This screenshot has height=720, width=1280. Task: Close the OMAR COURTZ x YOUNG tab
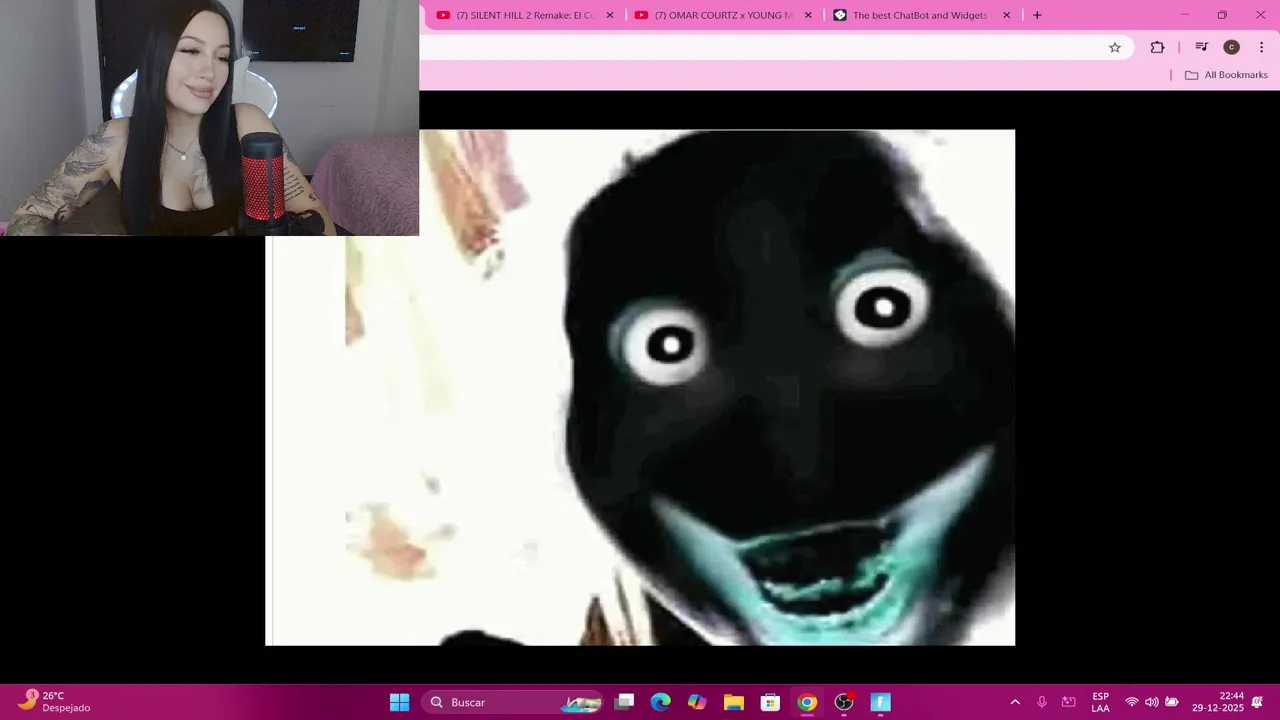click(x=808, y=15)
